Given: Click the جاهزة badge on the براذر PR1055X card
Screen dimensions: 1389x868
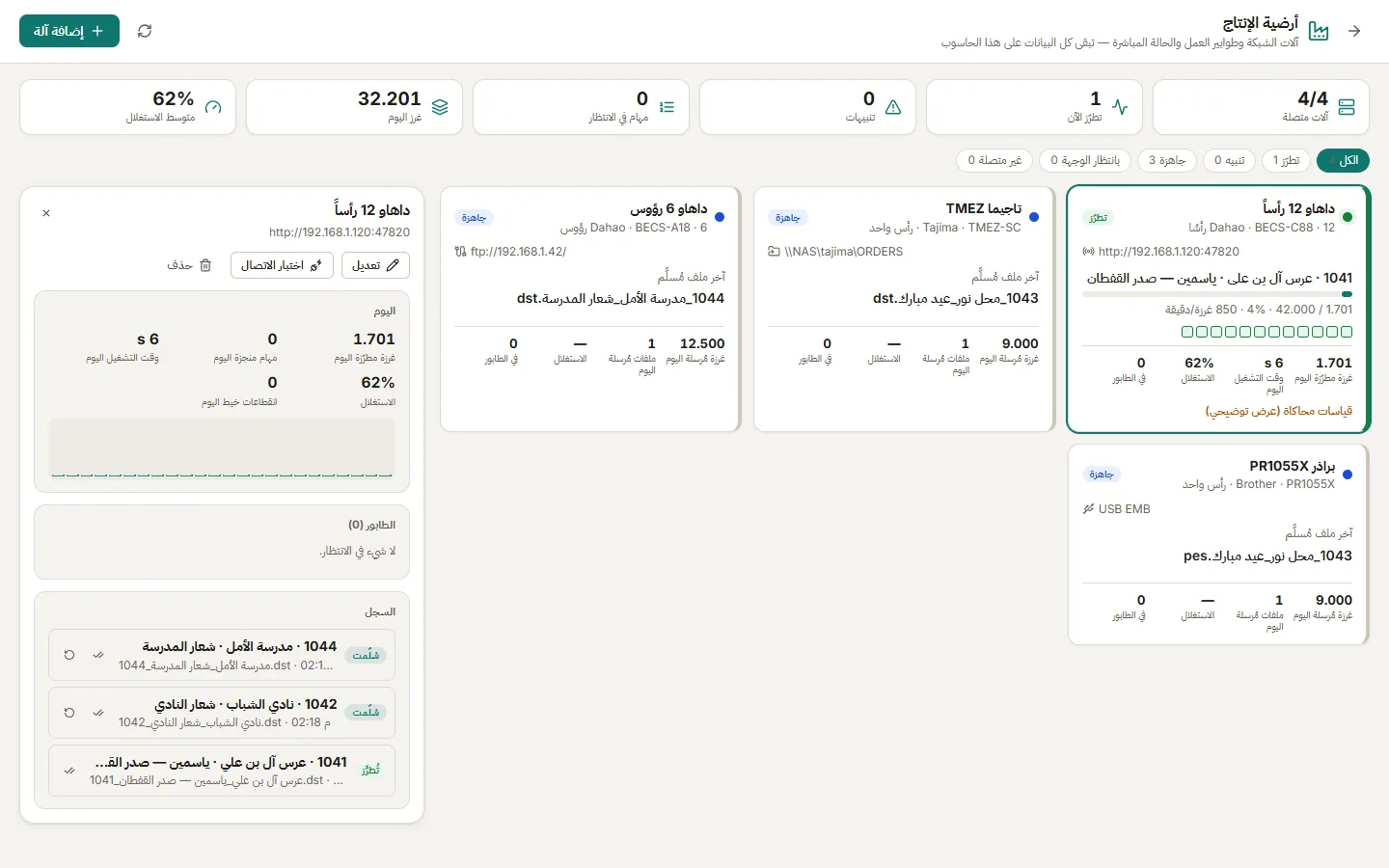Looking at the screenshot, I should click(1102, 475).
